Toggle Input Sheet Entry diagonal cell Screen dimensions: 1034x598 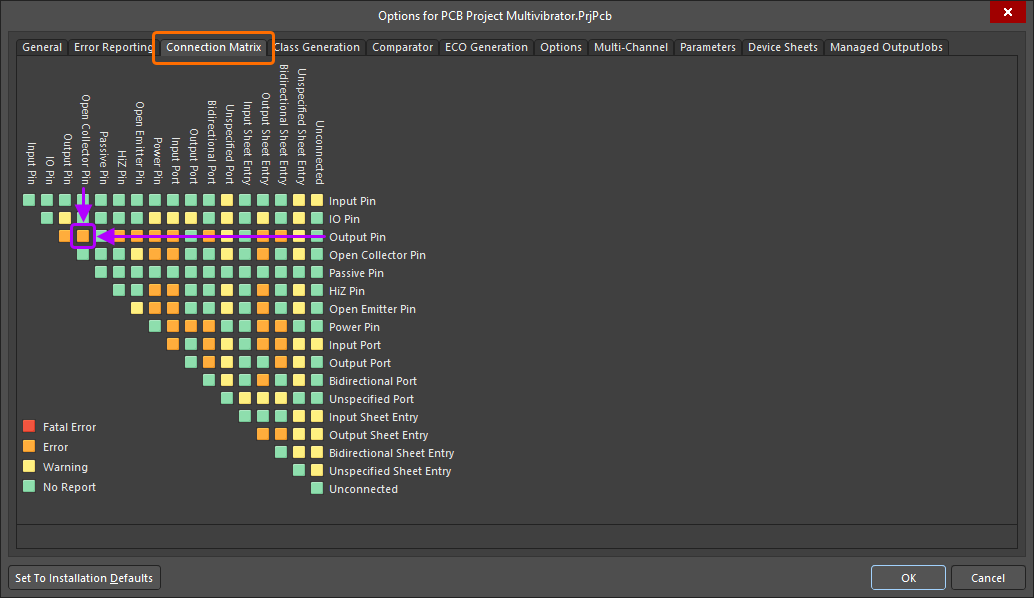(x=245, y=415)
